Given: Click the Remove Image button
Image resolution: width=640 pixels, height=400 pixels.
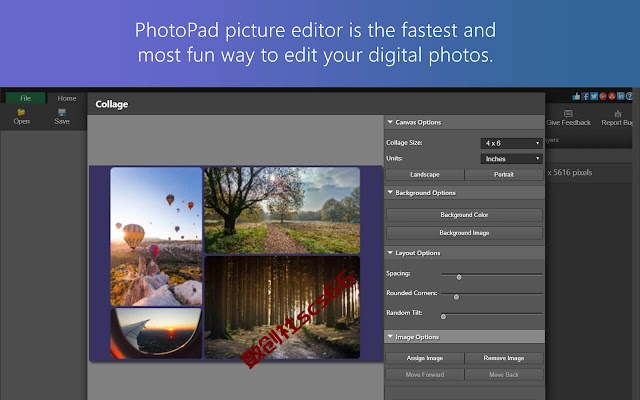Looking at the screenshot, I should pyautogui.click(x=504, y=358).
